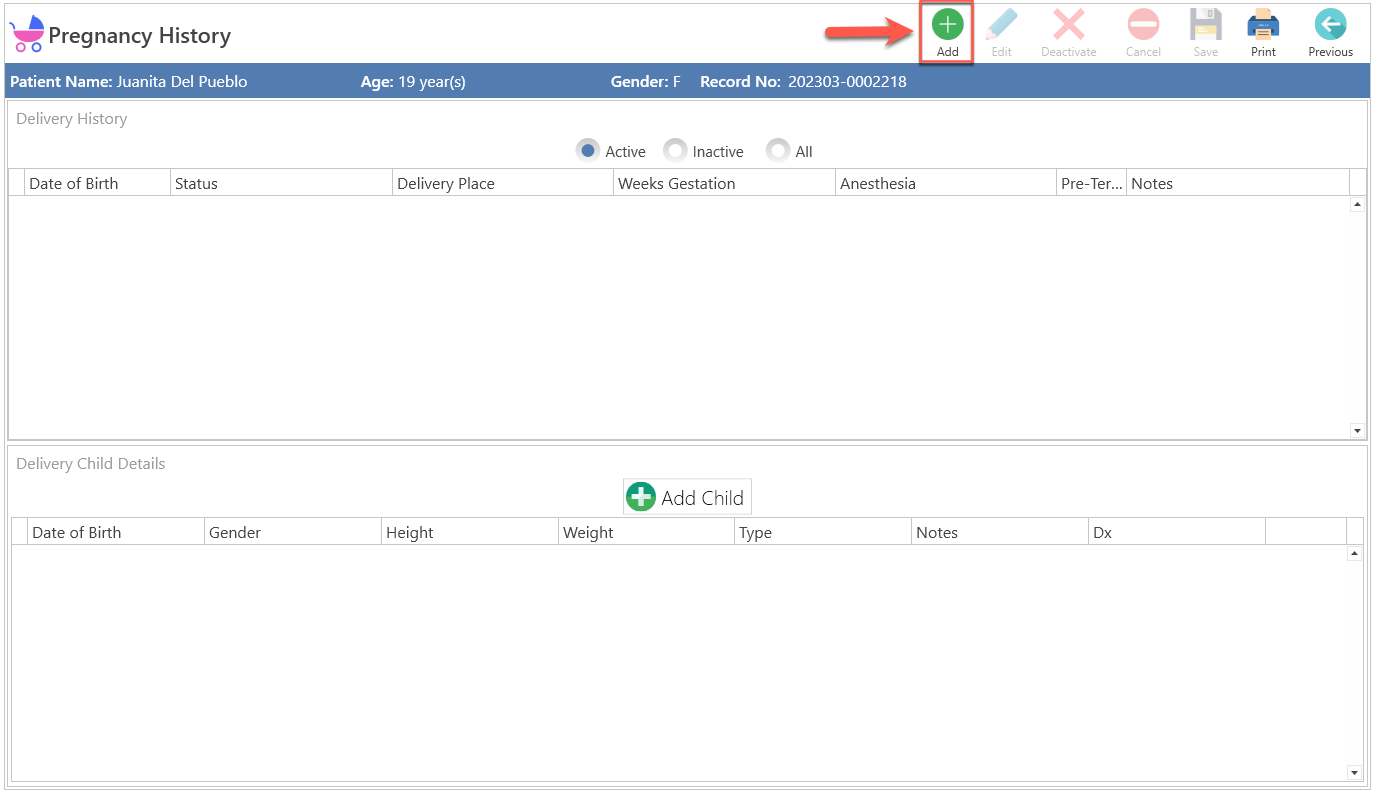Click the green Add icon in toolbar
The image size is (1373, 793).
pyautogui.click(x=947, y=24)
